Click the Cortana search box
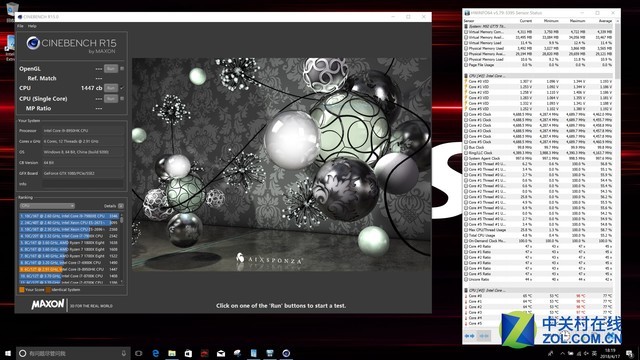This screenshot has height=360, width=640. [73, 353]
